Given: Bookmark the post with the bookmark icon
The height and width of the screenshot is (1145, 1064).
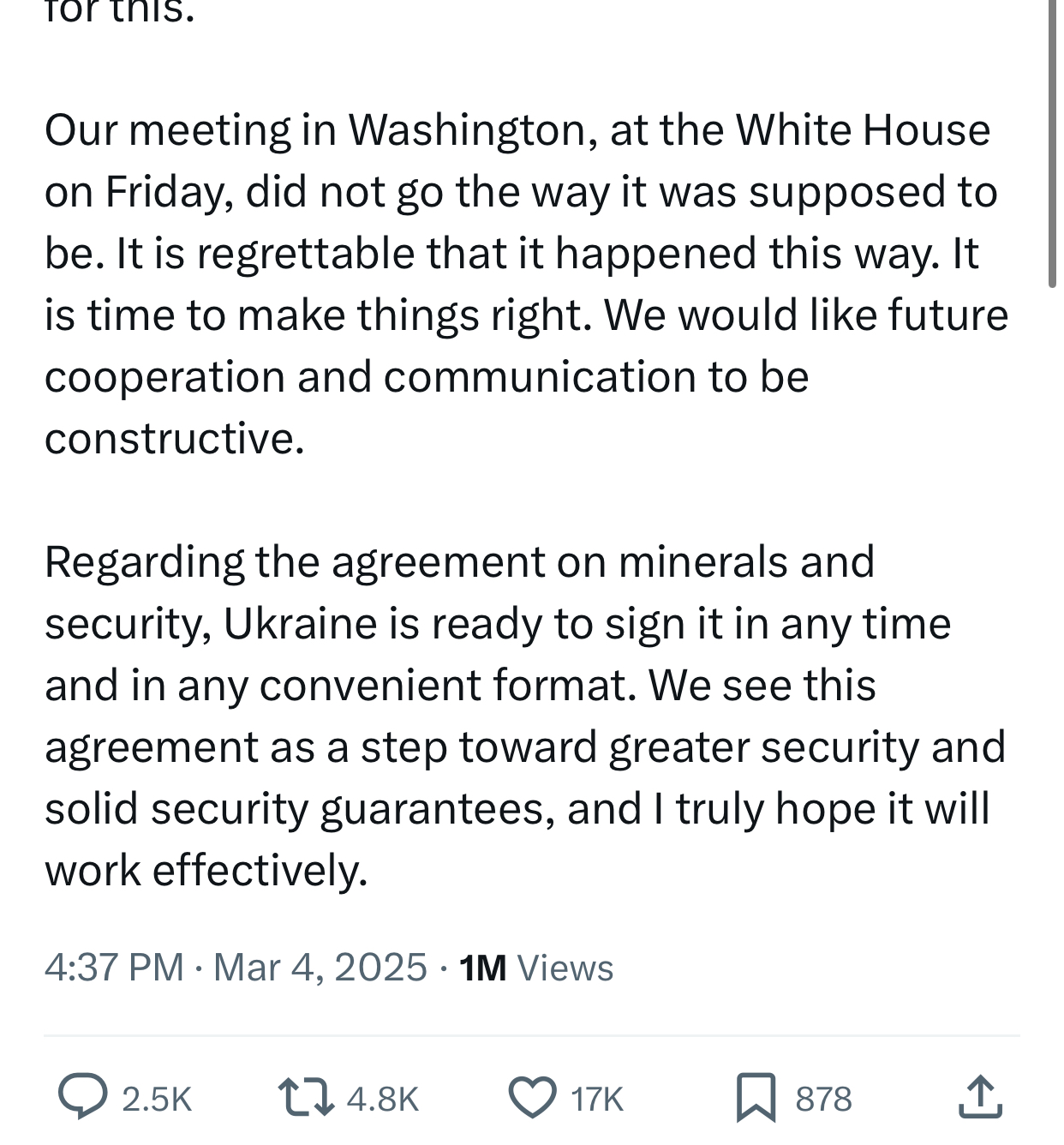Looking at the screenshot, I should tap(756, 1098).
